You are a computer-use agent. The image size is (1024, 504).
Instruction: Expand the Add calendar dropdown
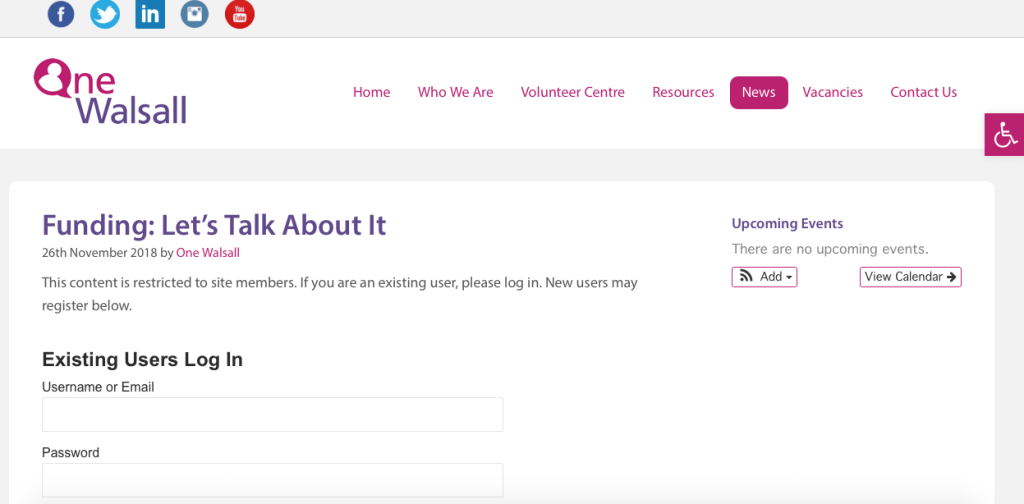[776, 277]
